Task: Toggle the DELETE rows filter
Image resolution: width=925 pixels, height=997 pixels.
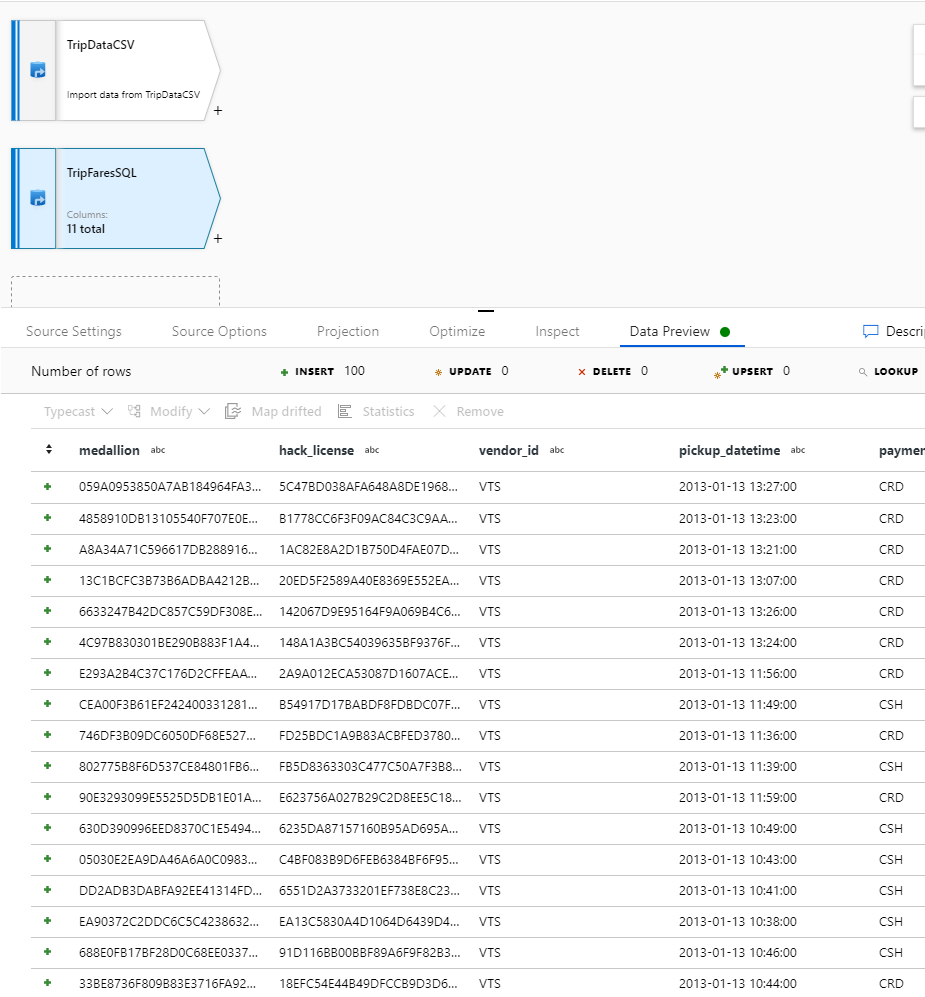Action: click(x=582, y=371)
